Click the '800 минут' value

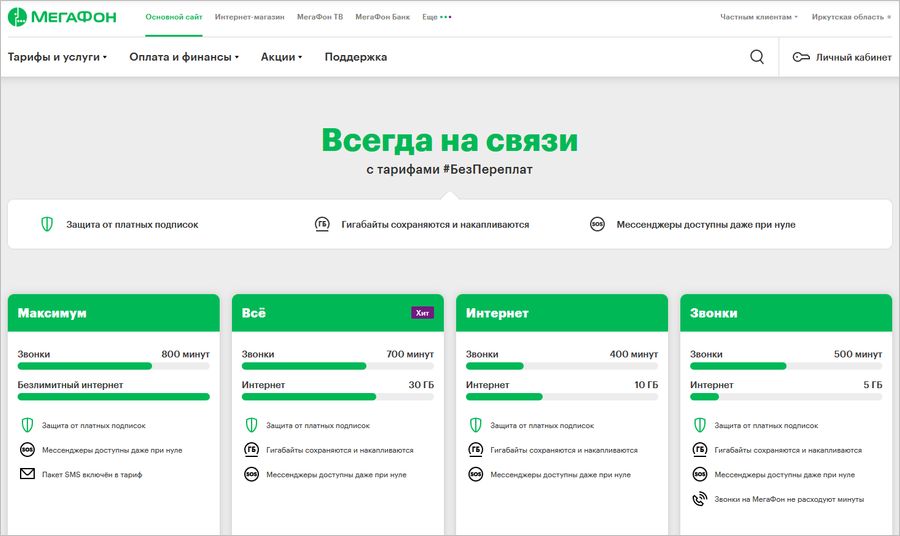click(x=185, y=354)
